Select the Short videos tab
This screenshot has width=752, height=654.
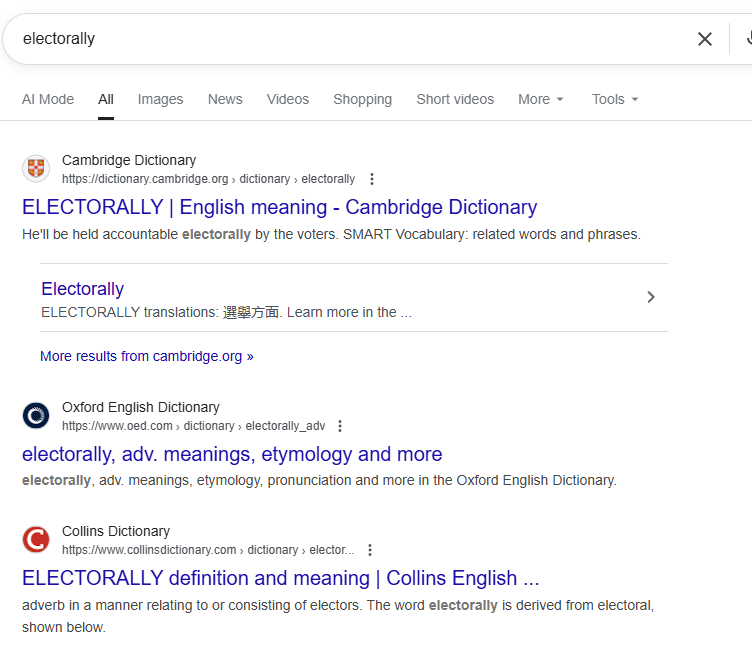tap(455, 99)
